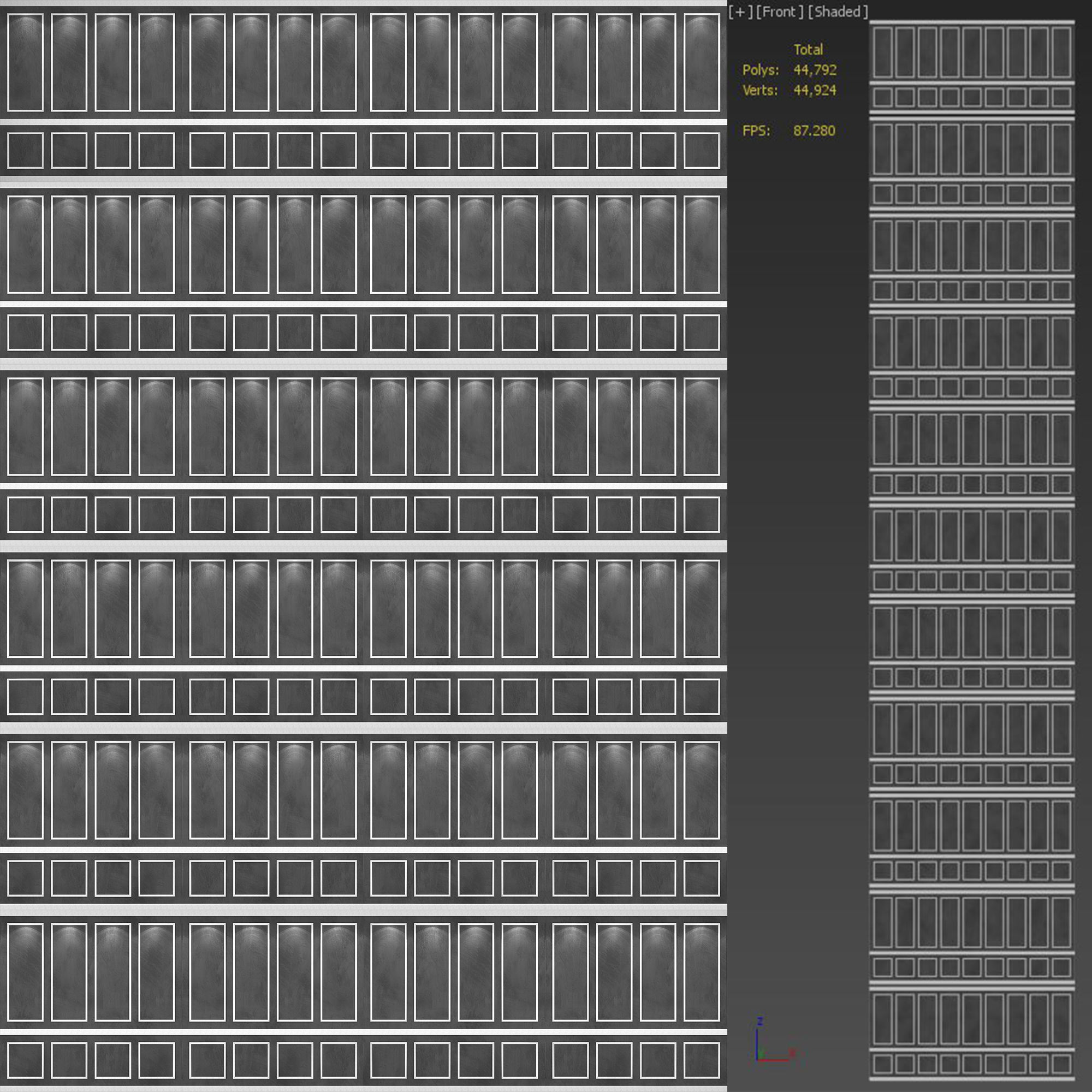
Task: Click the Verts count value 44,924
Action: 815,91
